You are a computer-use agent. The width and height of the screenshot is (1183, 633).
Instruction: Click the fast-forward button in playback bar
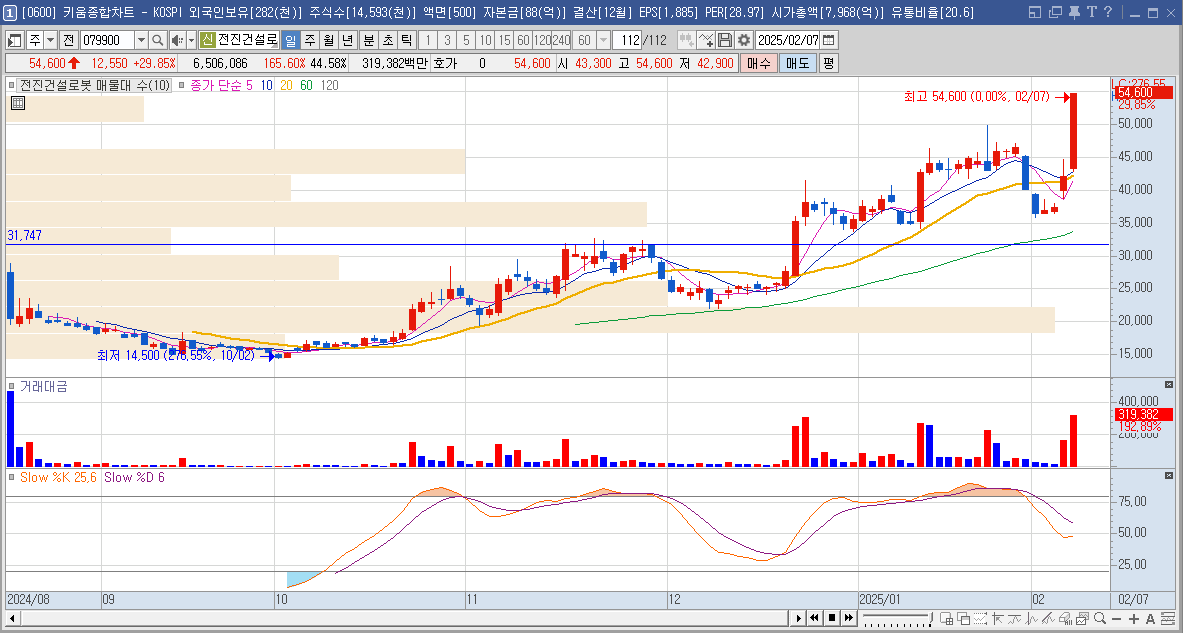pyautogui.click(x=849, y=618)
